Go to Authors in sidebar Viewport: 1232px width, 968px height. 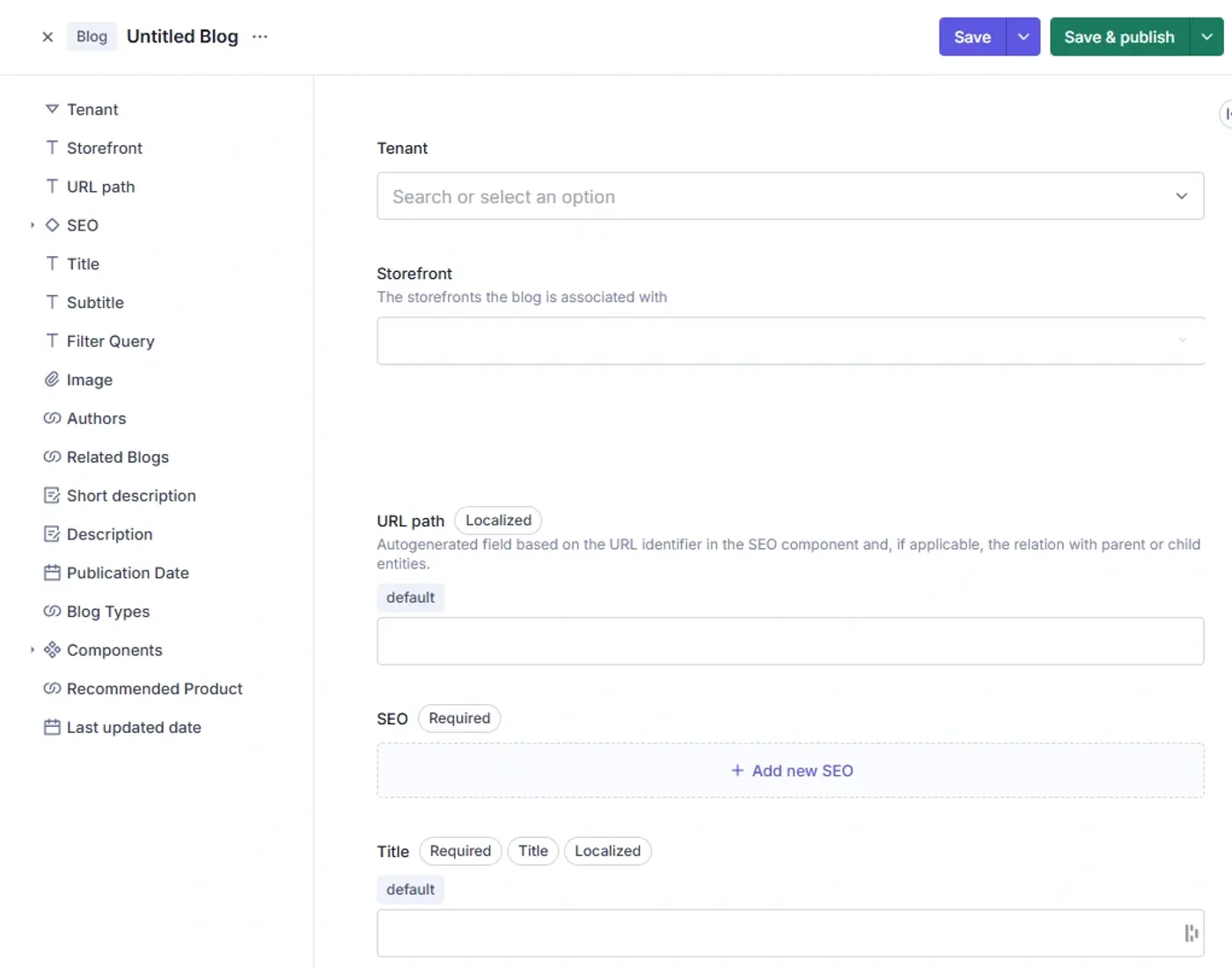(97, 418)
